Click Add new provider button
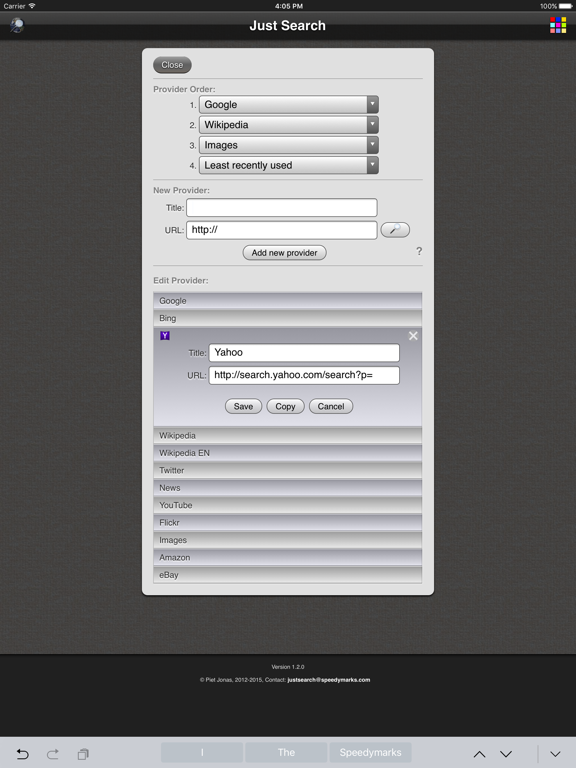The width and height of the screenshot is (576, 768). click(x=285, y=253)
